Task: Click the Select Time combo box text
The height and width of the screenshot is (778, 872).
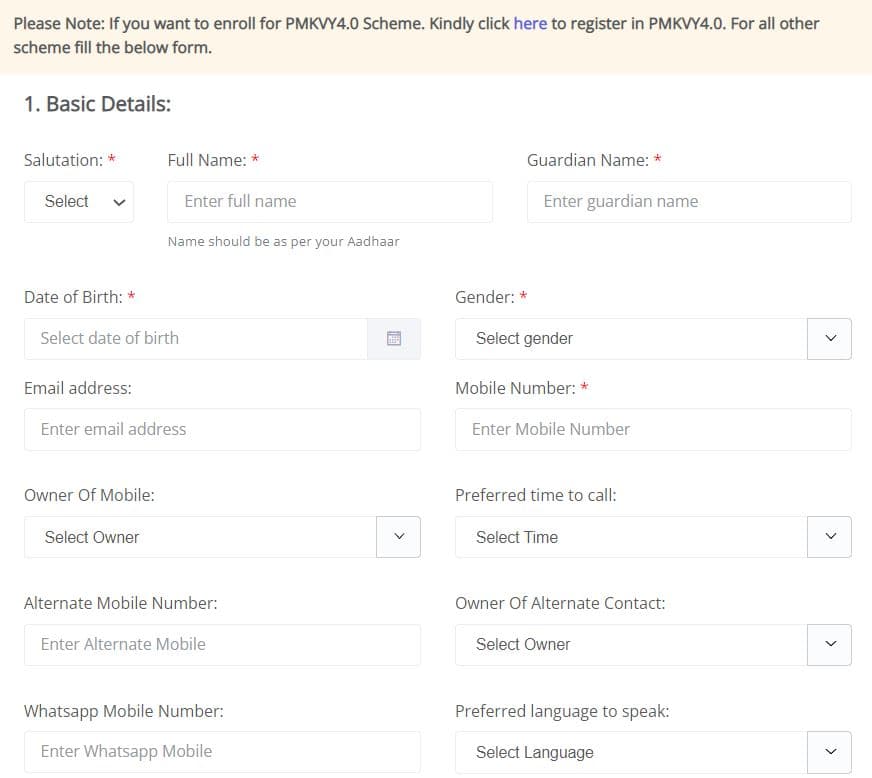Action: point(517,537)
